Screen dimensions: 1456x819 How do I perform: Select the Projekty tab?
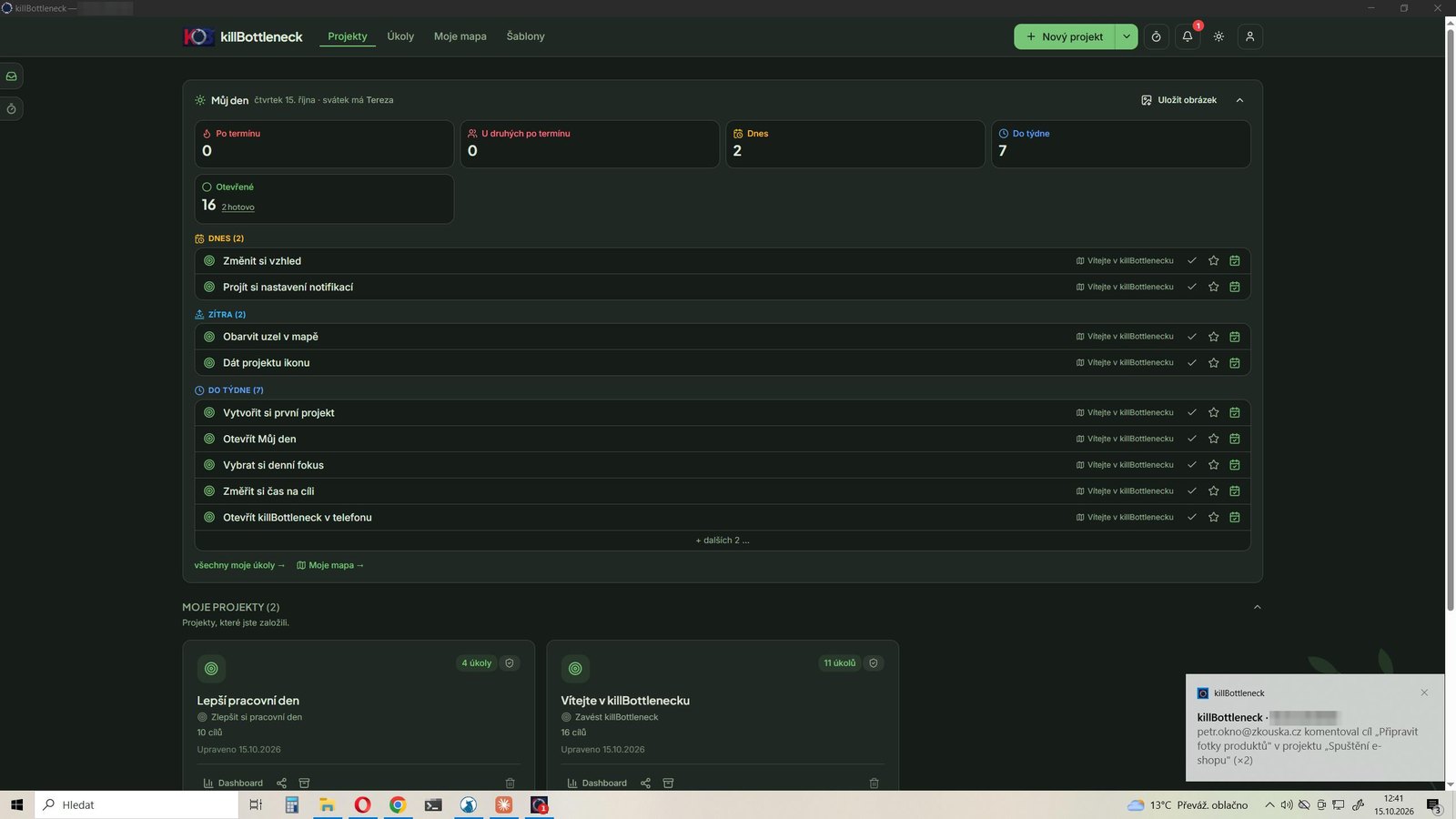coord(348,36)
